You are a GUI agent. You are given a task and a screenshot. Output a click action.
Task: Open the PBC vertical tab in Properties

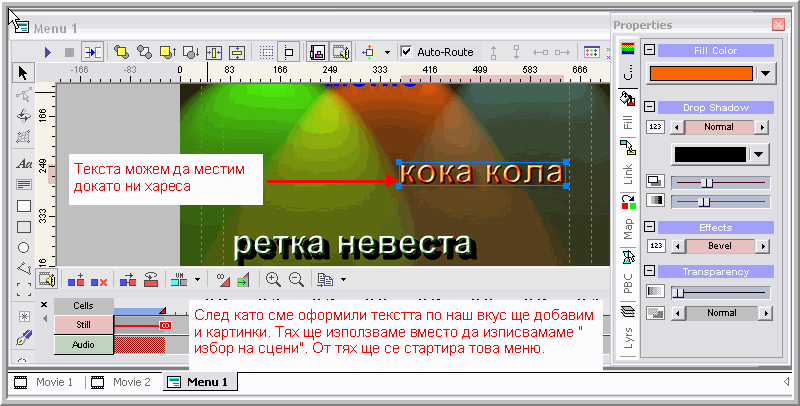[x=628, y=274]
